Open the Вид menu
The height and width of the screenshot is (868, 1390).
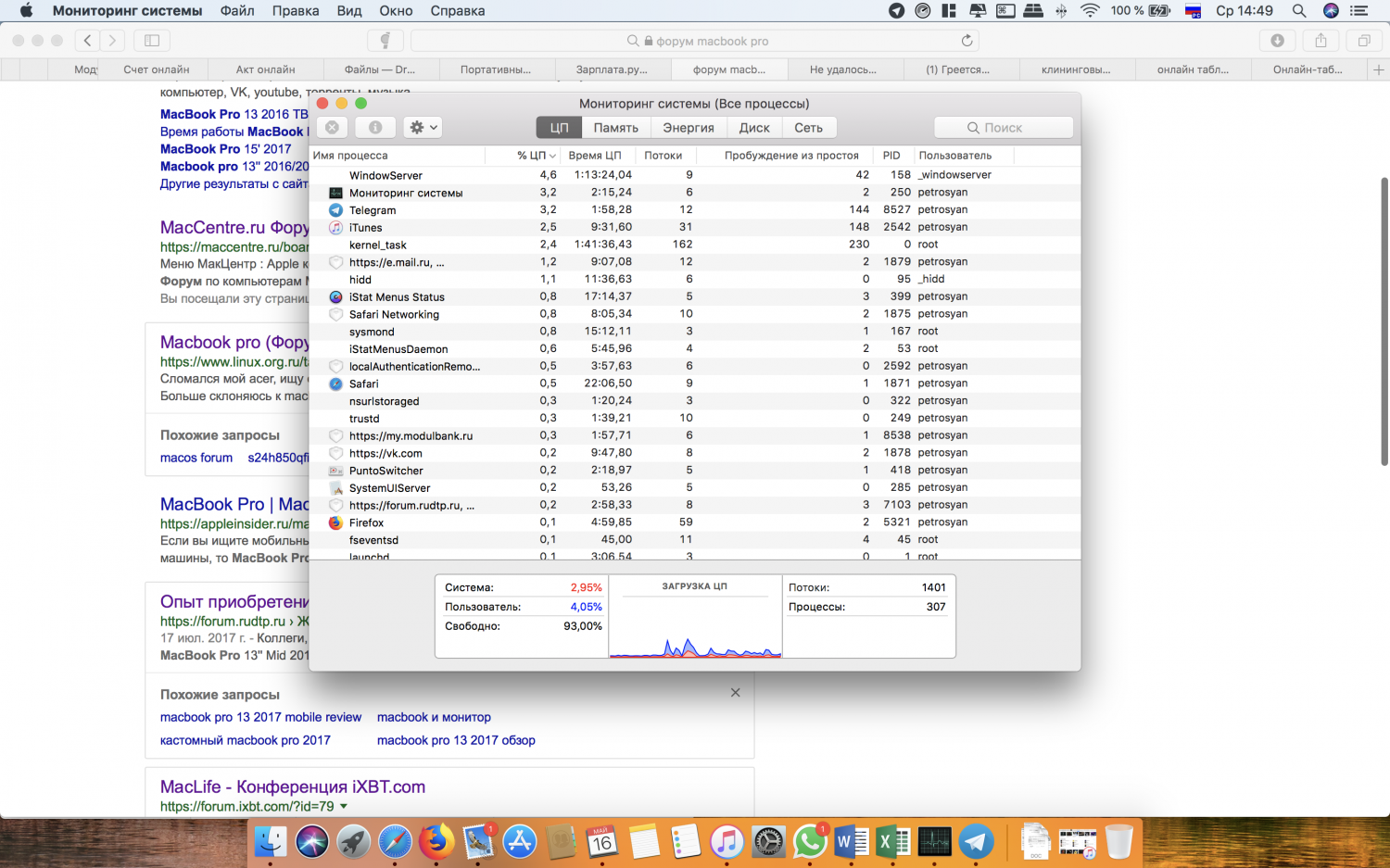click(349, 11)
